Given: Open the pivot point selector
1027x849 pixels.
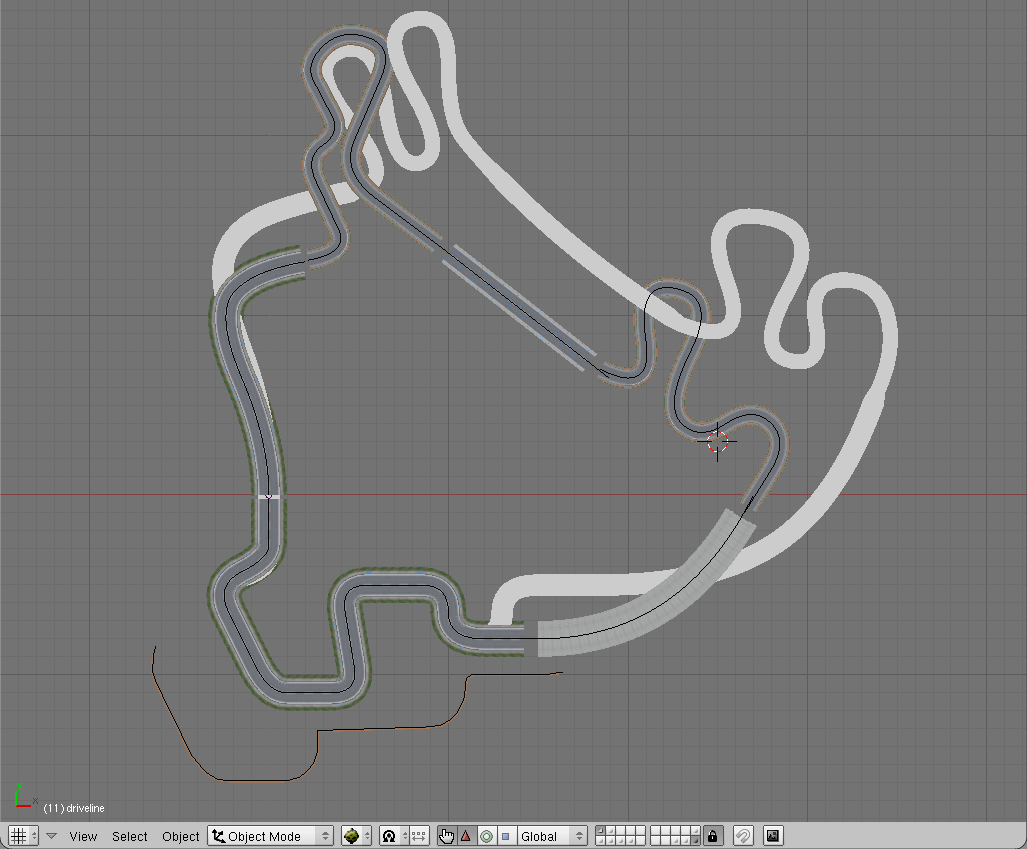Looking at the screenshot, I should (391, 836).
